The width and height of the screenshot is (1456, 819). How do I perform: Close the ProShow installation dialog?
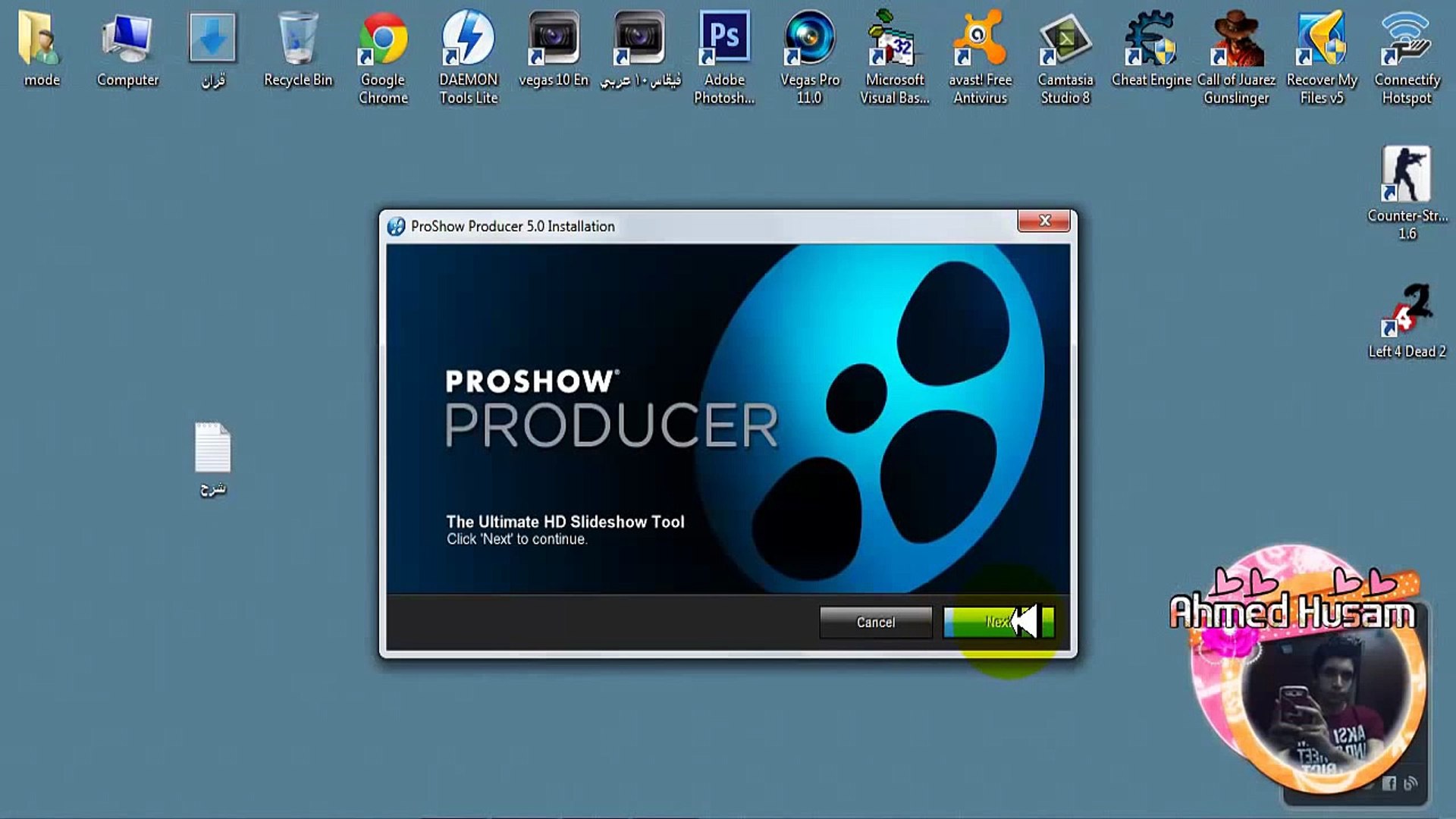[x=1043, y=221]
